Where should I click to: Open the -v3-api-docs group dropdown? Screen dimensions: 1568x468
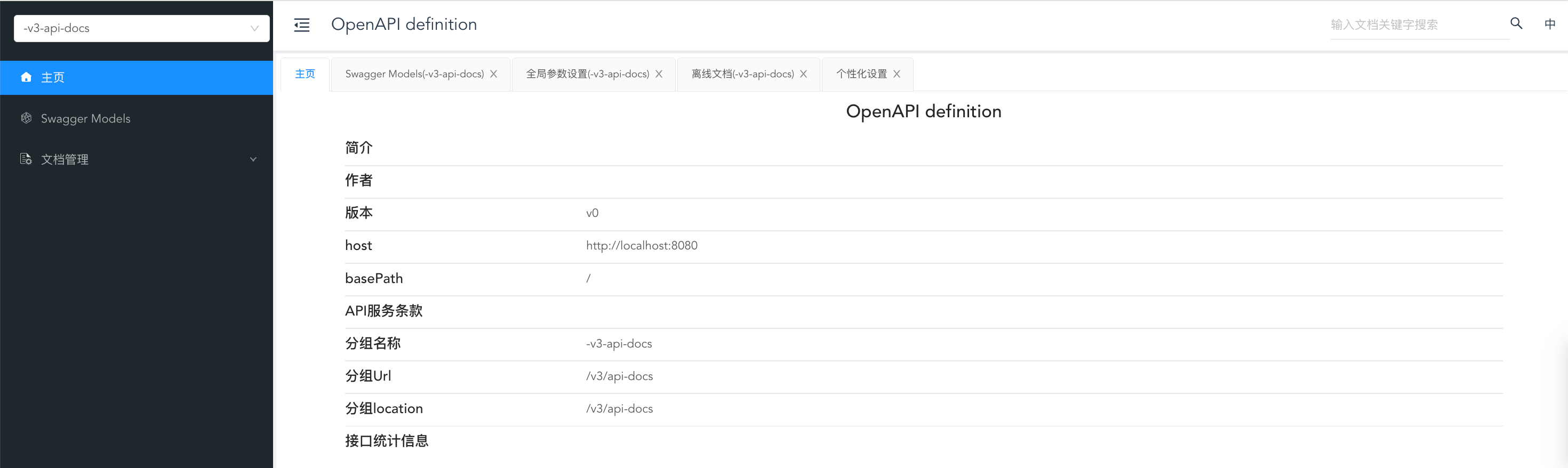(142, 29)
